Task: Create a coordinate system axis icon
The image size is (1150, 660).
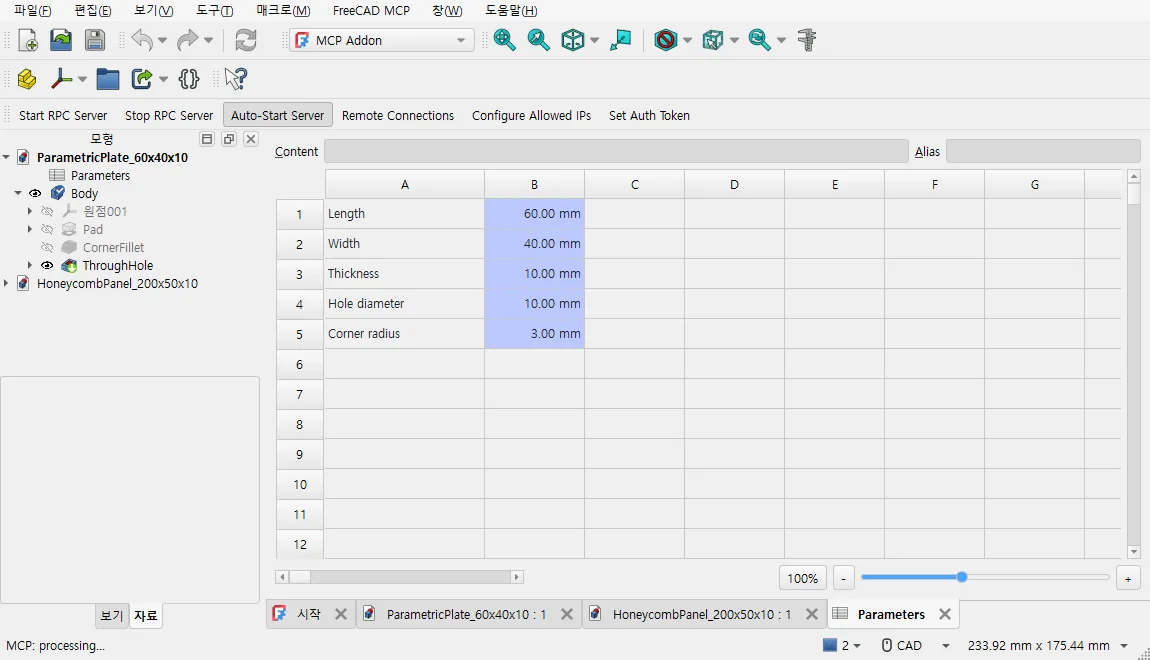Action: (62, 78)
